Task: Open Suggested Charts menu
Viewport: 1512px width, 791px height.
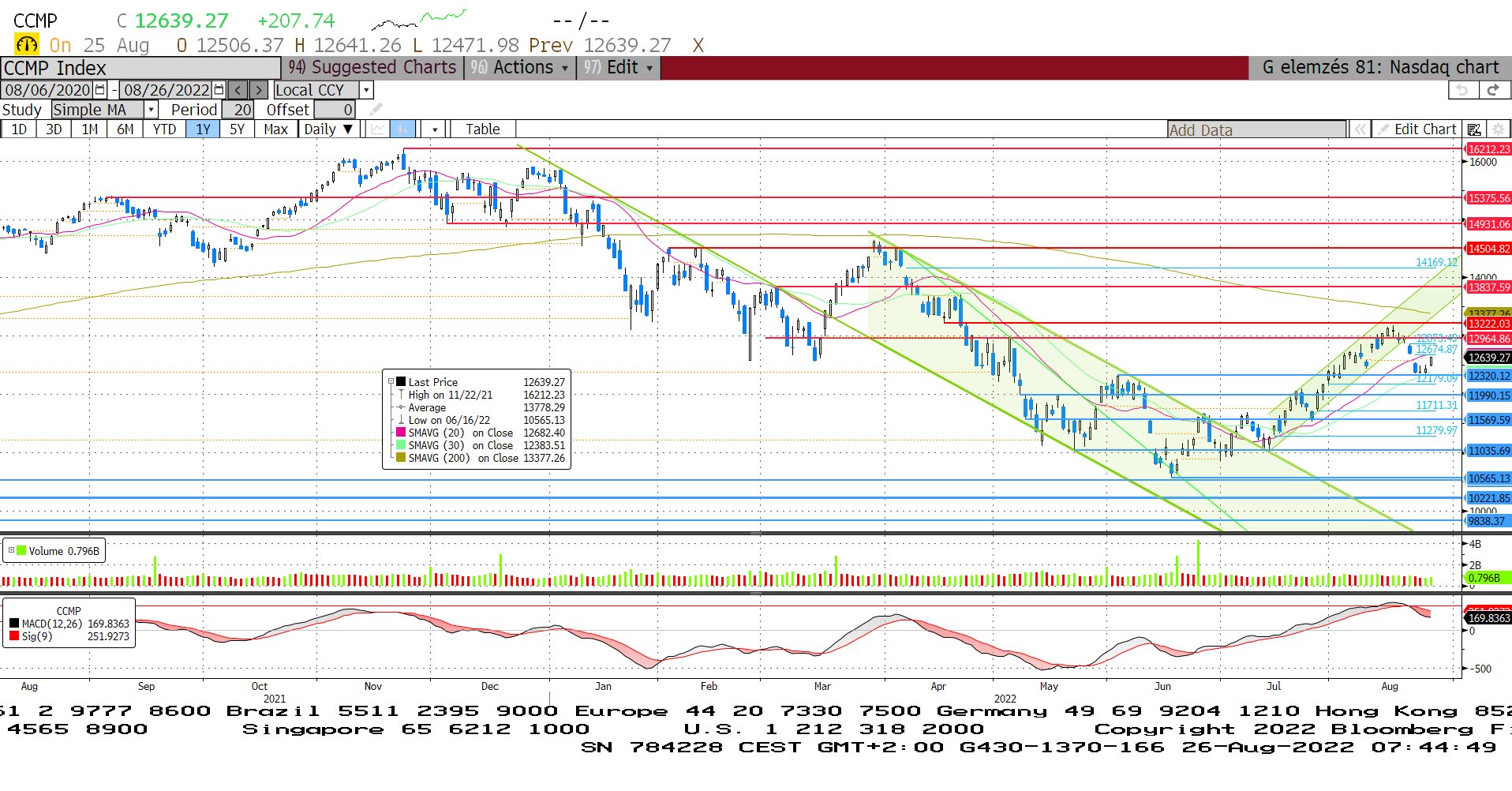Action: pyautogui.click(x=372, y=68)
